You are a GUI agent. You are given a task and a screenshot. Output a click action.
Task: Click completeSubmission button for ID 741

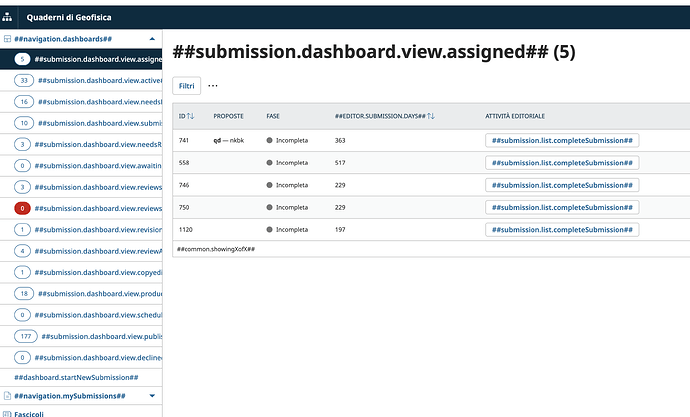point(562,140)
